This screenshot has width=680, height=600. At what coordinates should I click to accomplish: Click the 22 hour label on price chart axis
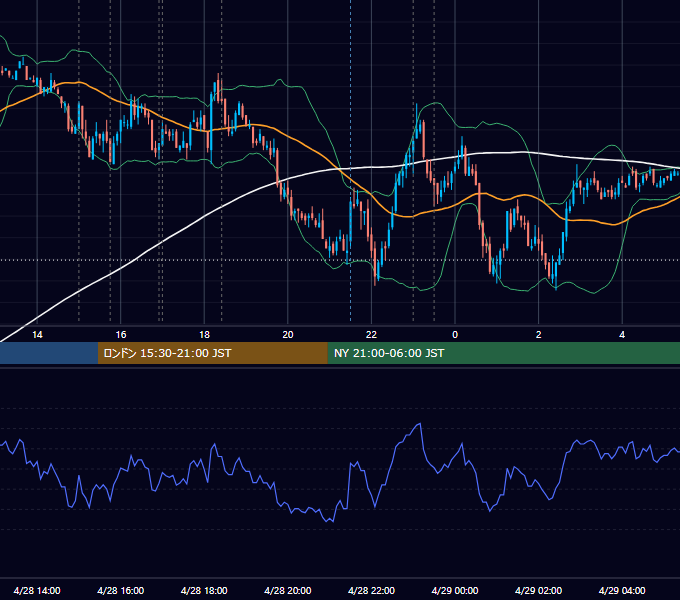click(371, 334)
